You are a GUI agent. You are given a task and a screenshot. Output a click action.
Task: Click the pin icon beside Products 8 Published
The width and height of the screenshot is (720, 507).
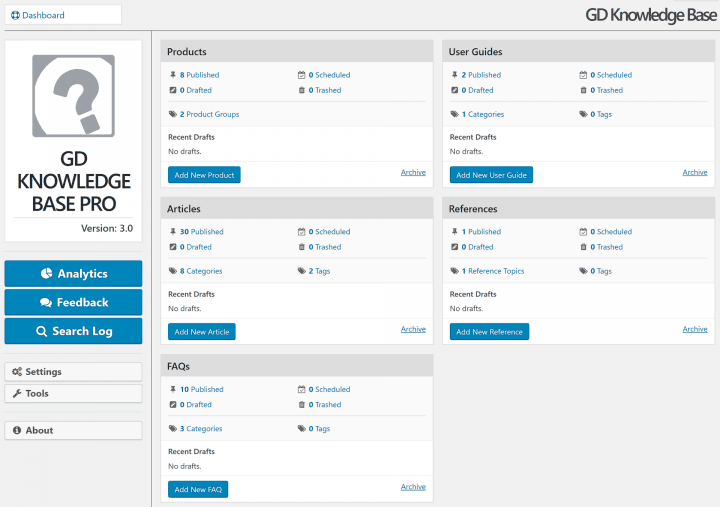(173, 75)
